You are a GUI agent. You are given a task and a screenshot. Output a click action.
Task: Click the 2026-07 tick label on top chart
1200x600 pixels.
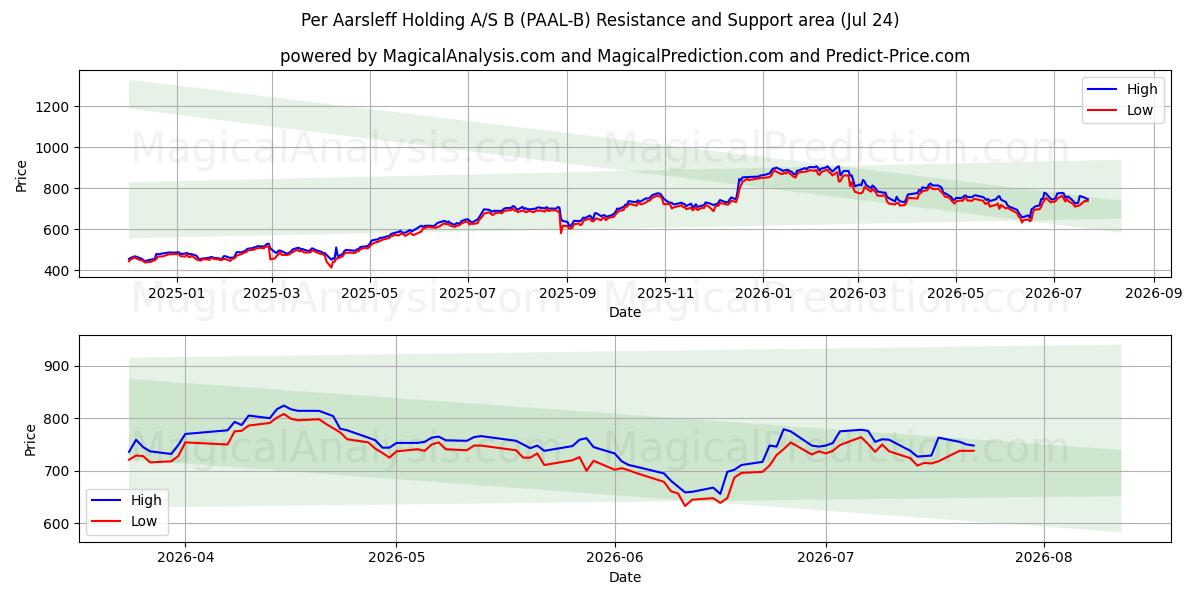click(x=1053, y=293)
